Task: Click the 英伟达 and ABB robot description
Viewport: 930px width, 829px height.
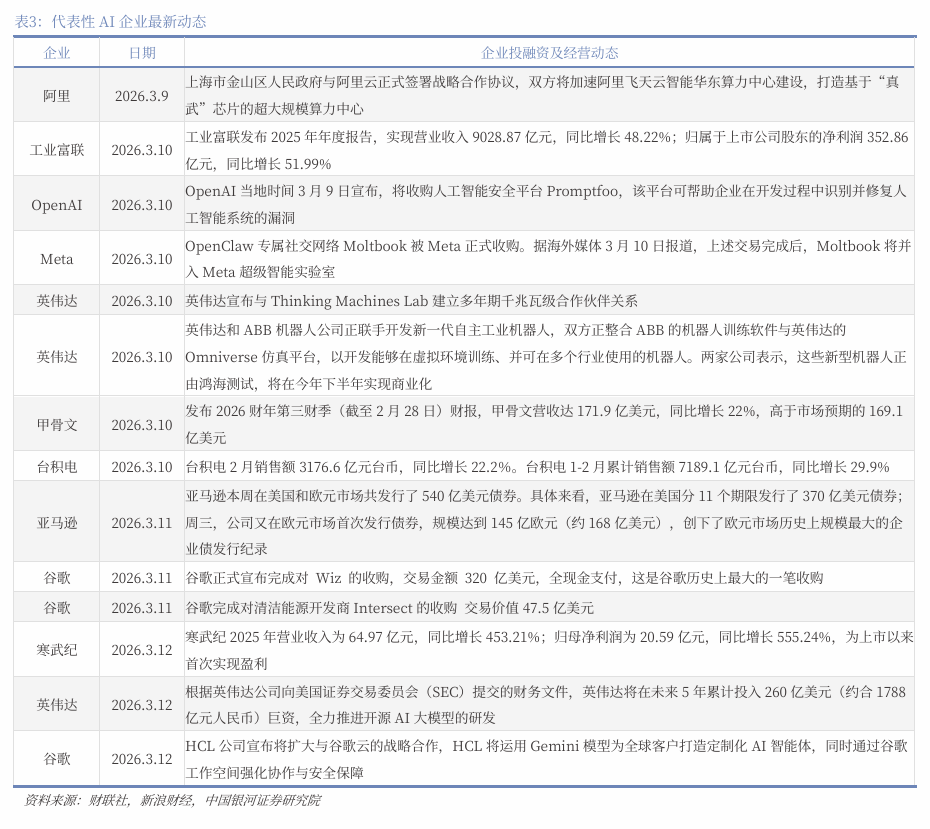Action: click(x=547, y=356)
